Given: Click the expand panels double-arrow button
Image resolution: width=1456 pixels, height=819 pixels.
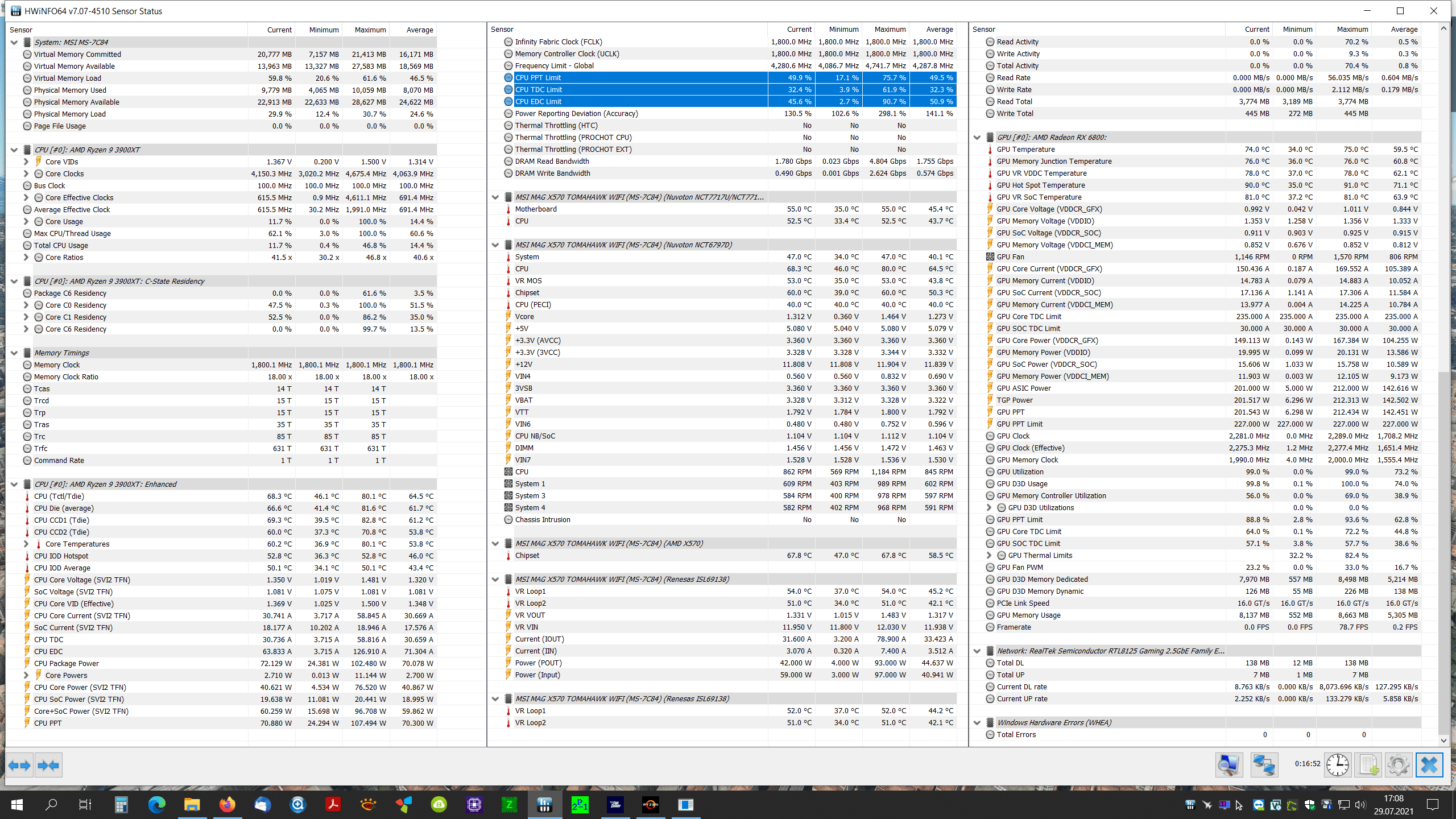Looking at the screenshot, I should [20, 765].
